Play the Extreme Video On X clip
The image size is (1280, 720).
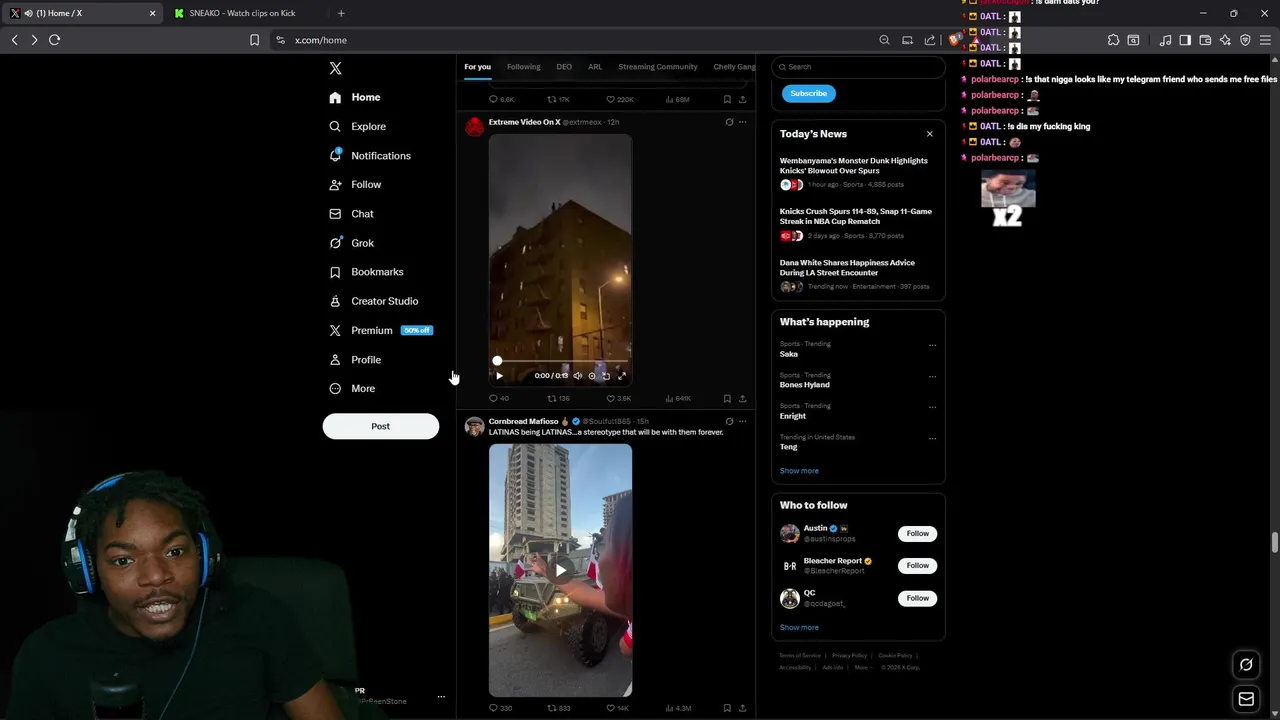pos(499,376)
